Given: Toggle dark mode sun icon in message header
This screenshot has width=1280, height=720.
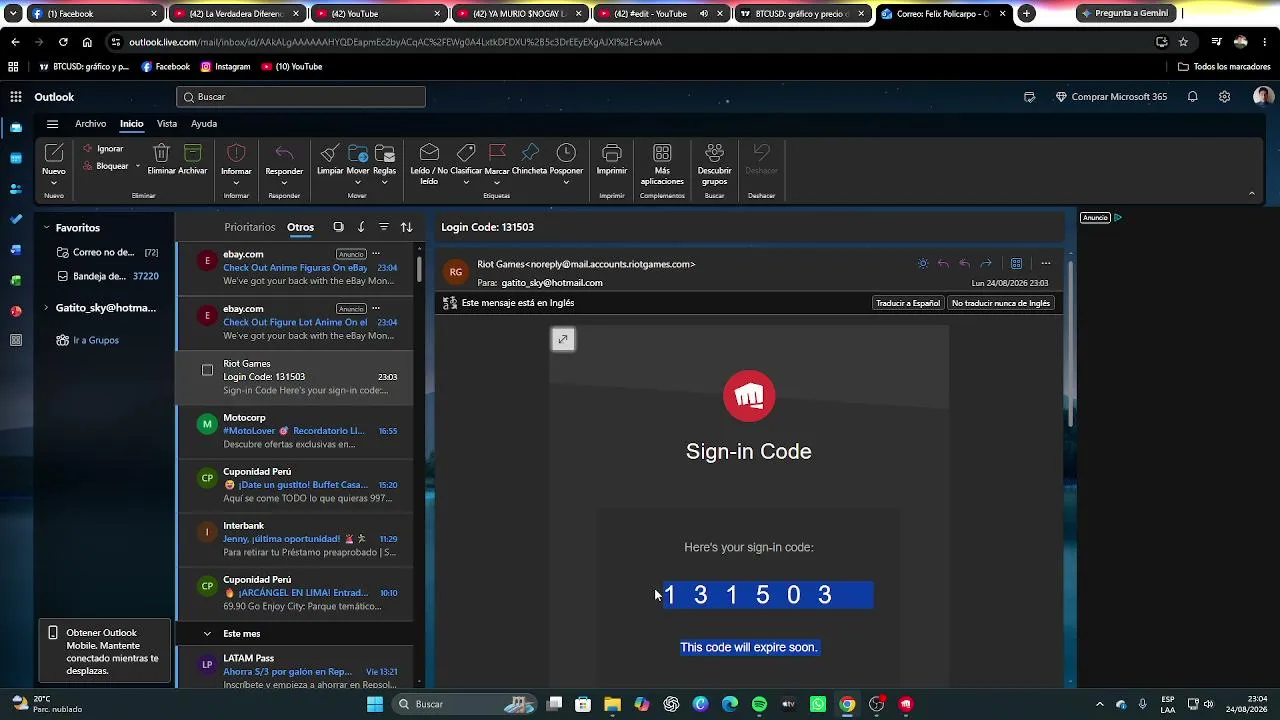Looking at the screenshot, I should (x=923, y=264).
